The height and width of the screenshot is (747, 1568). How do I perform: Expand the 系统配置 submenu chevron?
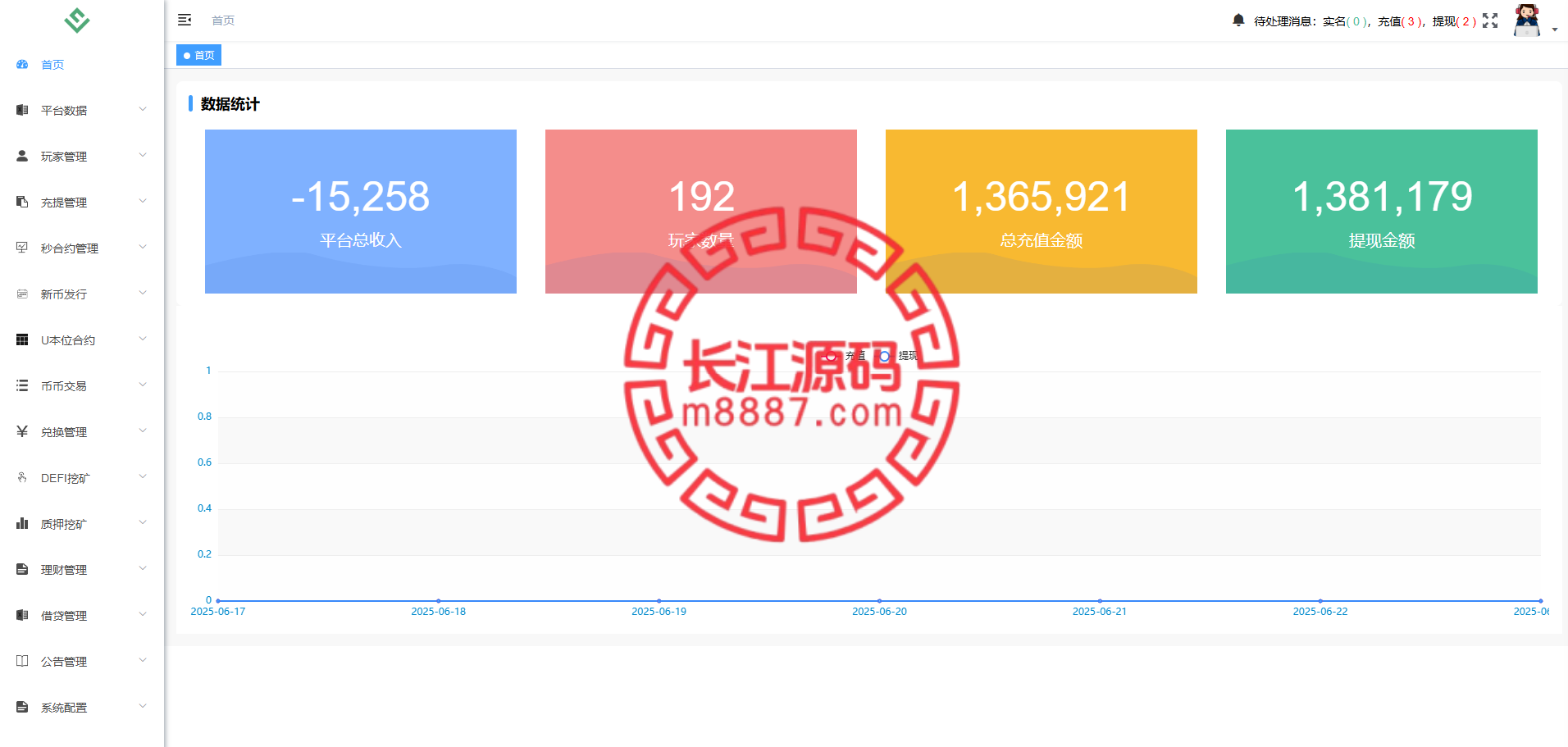pyautogui.click(x=143, y=706)
